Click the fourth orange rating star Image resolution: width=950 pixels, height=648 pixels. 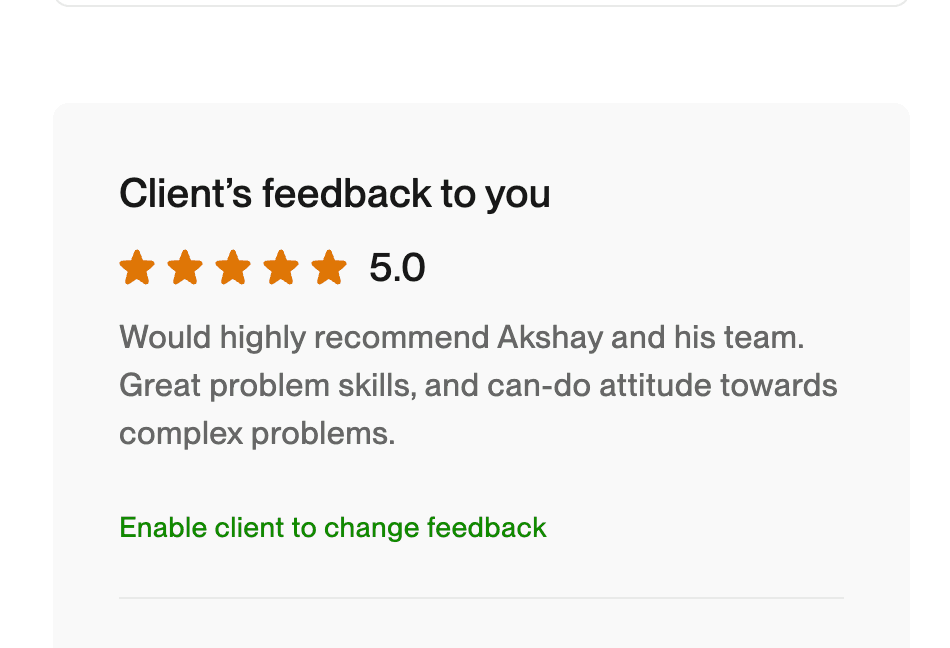[x=281, y=269]
